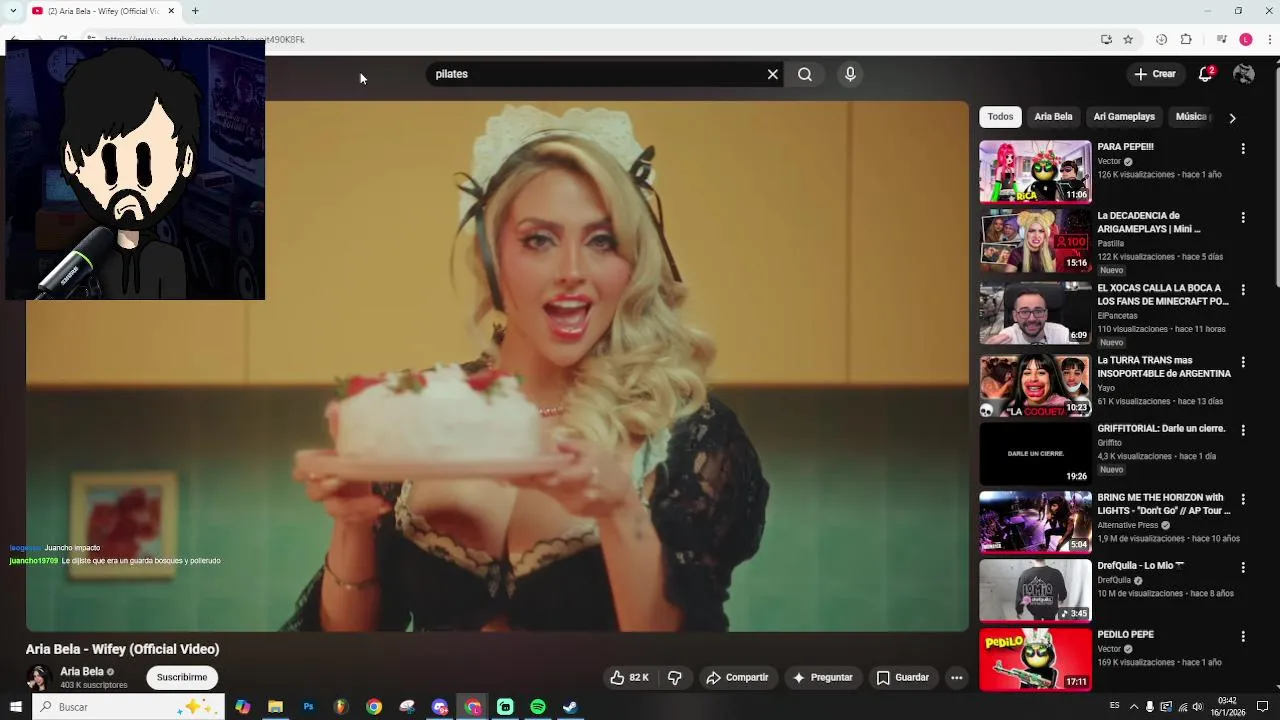Select the Ari Gameplays filter chip
This screenshot has width=1280, height=720.
click(x=1124, y=117)
